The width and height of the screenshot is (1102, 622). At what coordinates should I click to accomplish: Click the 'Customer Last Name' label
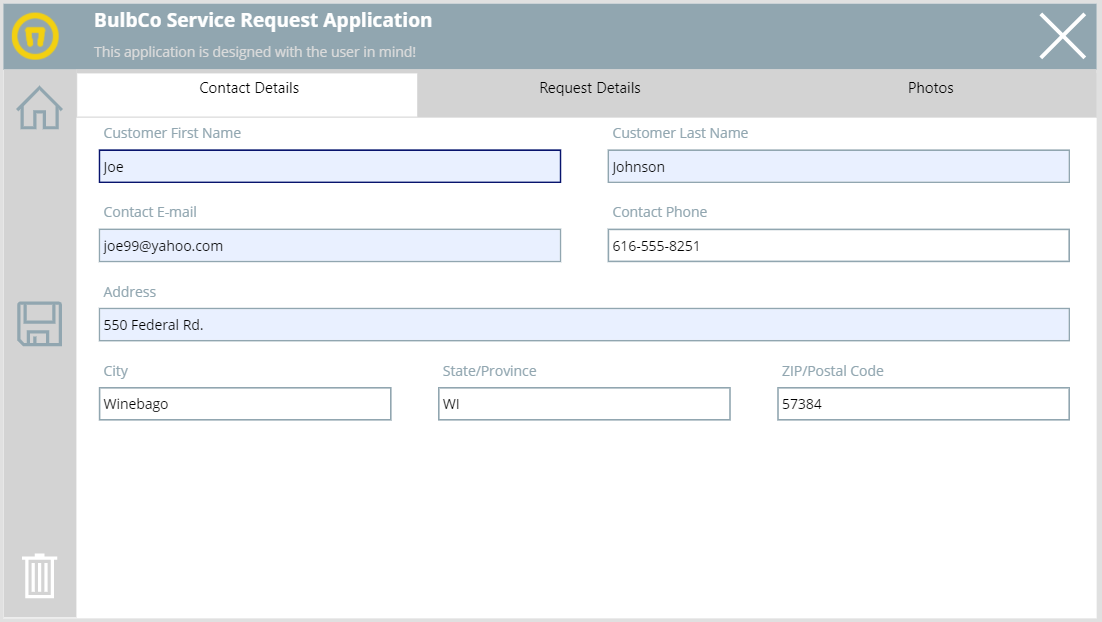pyautogui.click(x=680, y=134)
